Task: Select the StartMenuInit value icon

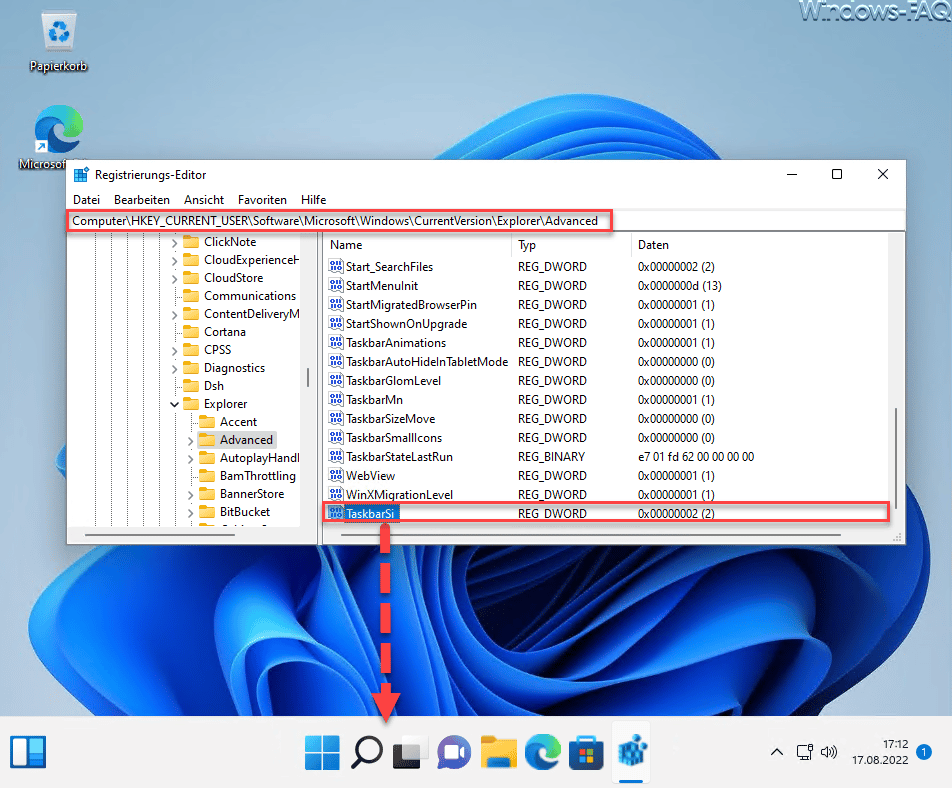Action: (336, 285)
